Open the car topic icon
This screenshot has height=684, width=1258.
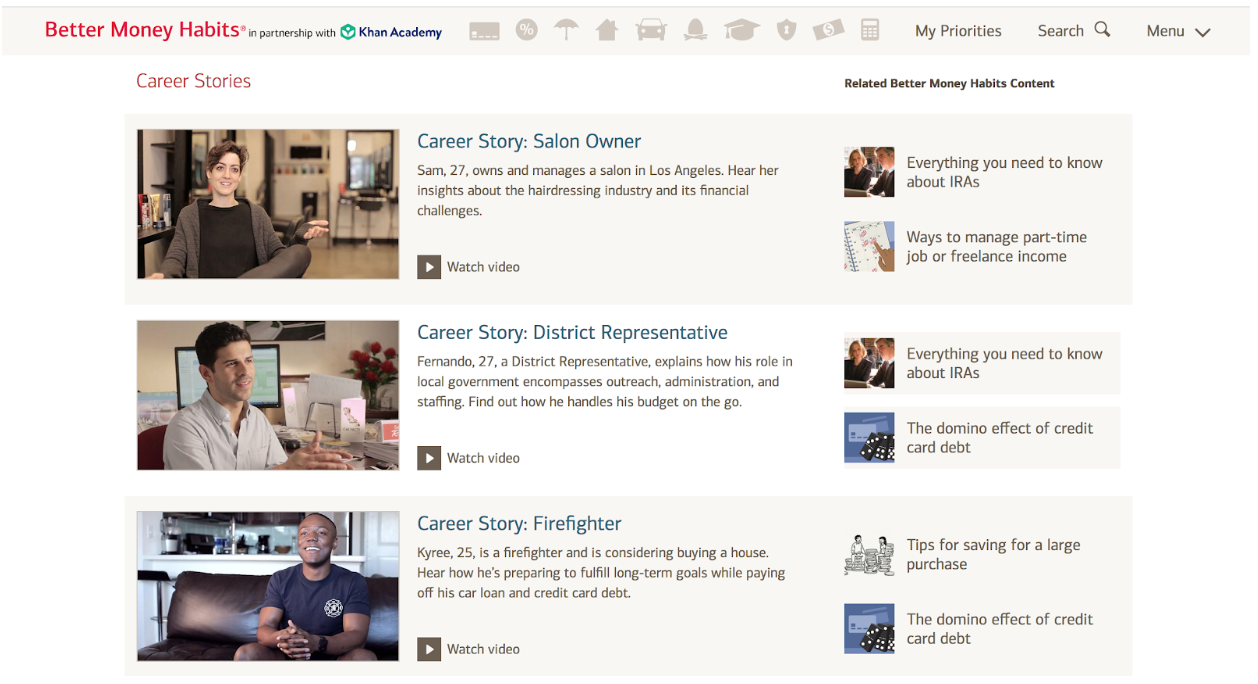[x=651, y=31]
